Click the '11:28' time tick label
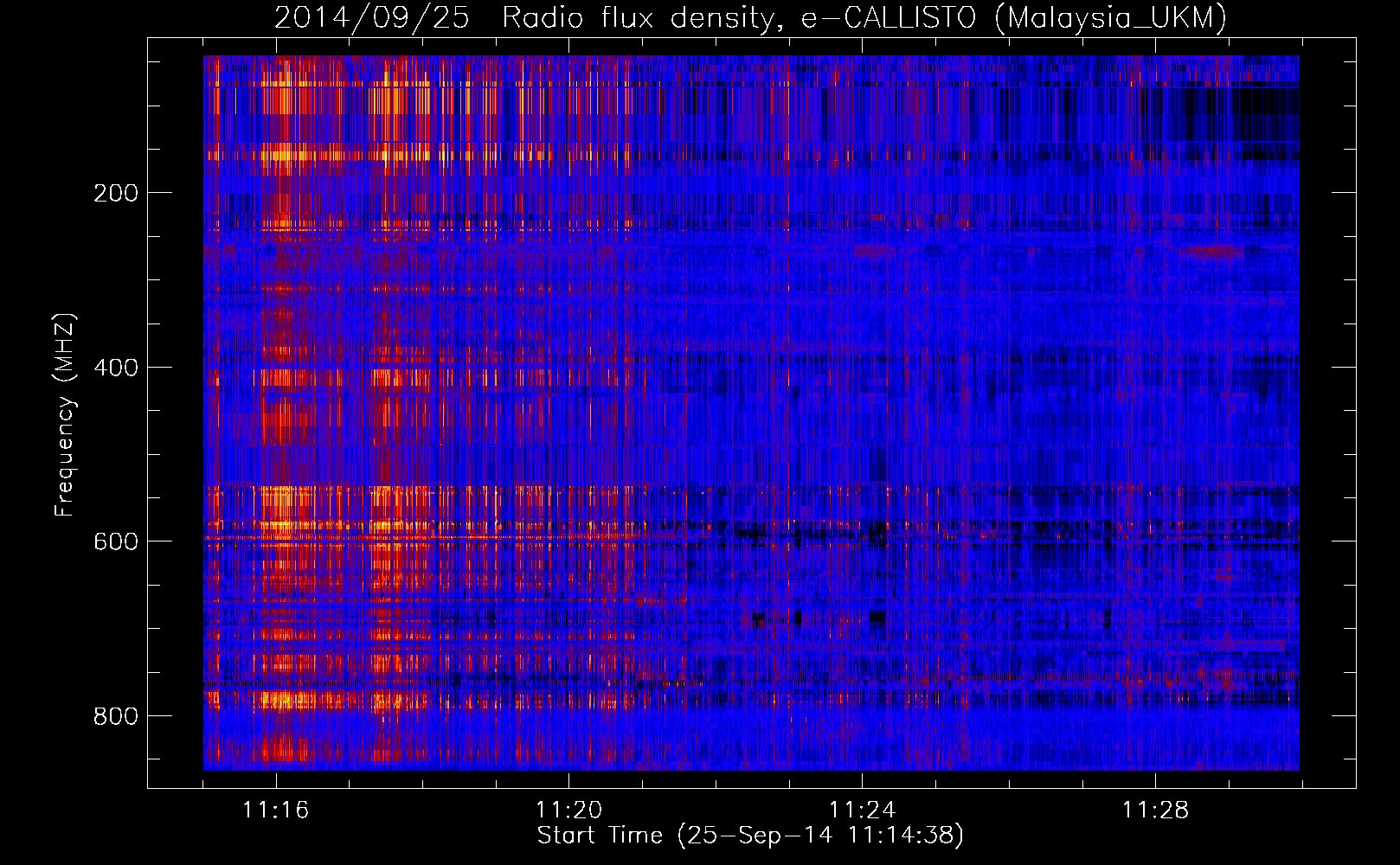The width and height of the screenshot is (1400, 865). coord(1156,811)
